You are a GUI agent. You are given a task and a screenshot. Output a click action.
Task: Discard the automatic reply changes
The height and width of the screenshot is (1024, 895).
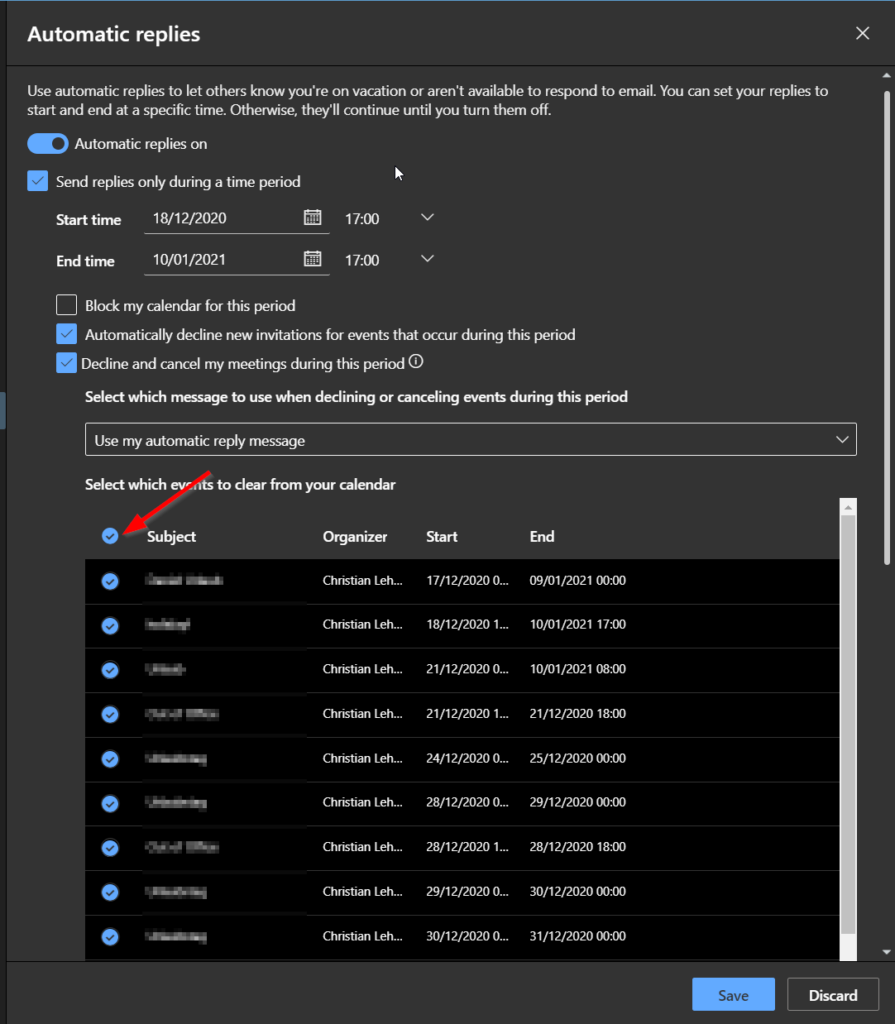833,995
